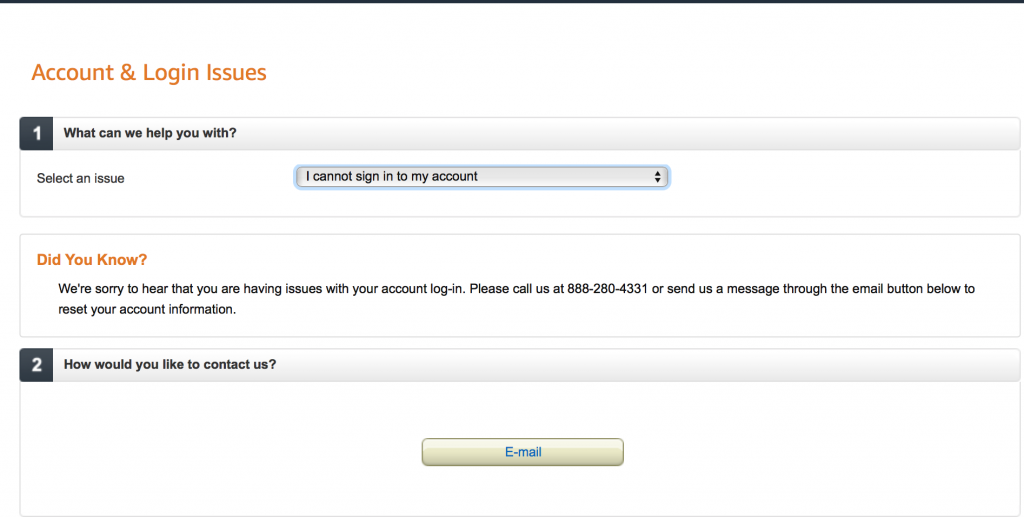1024x517 pixels.
Task: Click the Account & Login Issues heading
Action: click(149, 73)
